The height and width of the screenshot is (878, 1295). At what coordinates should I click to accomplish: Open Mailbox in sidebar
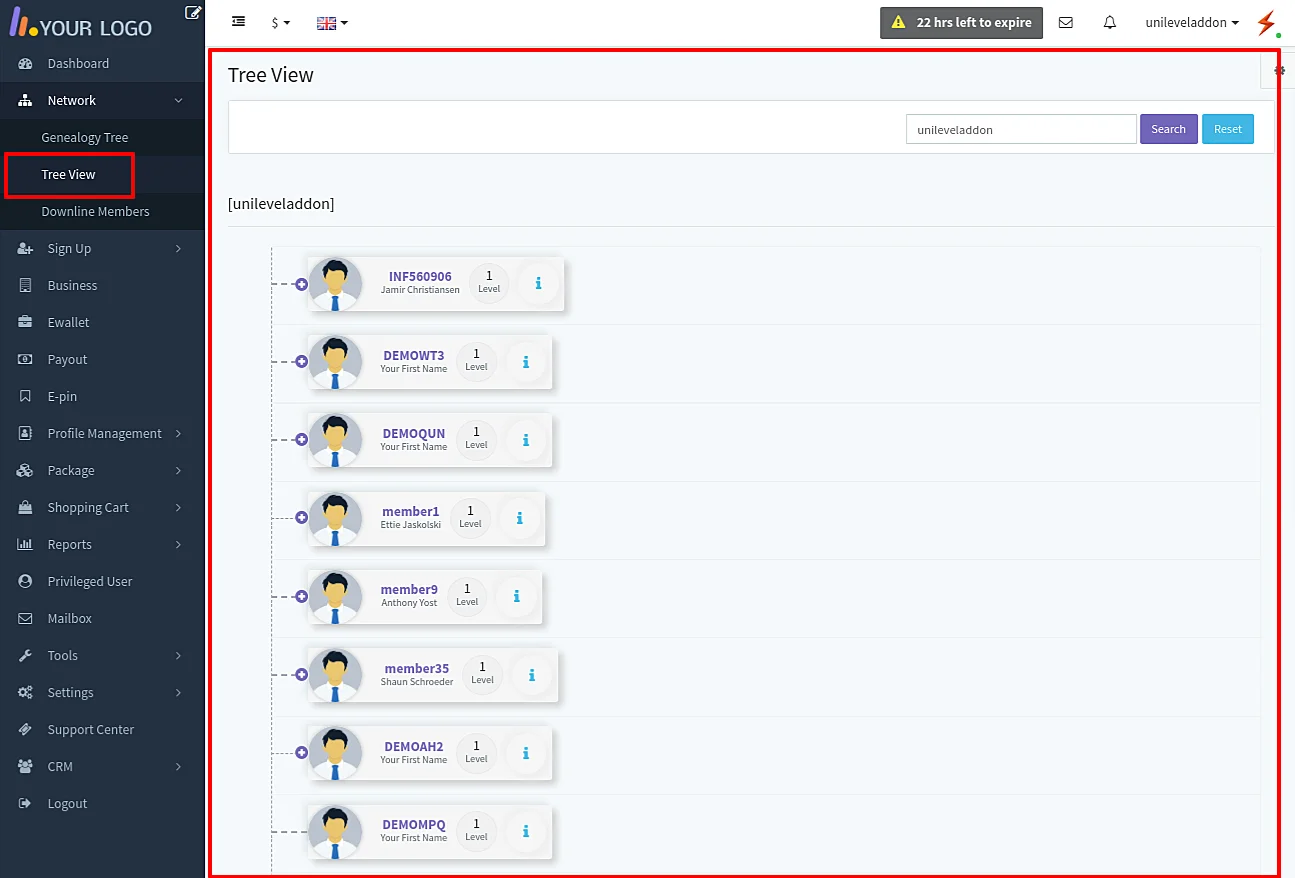[x=102, y=618]
